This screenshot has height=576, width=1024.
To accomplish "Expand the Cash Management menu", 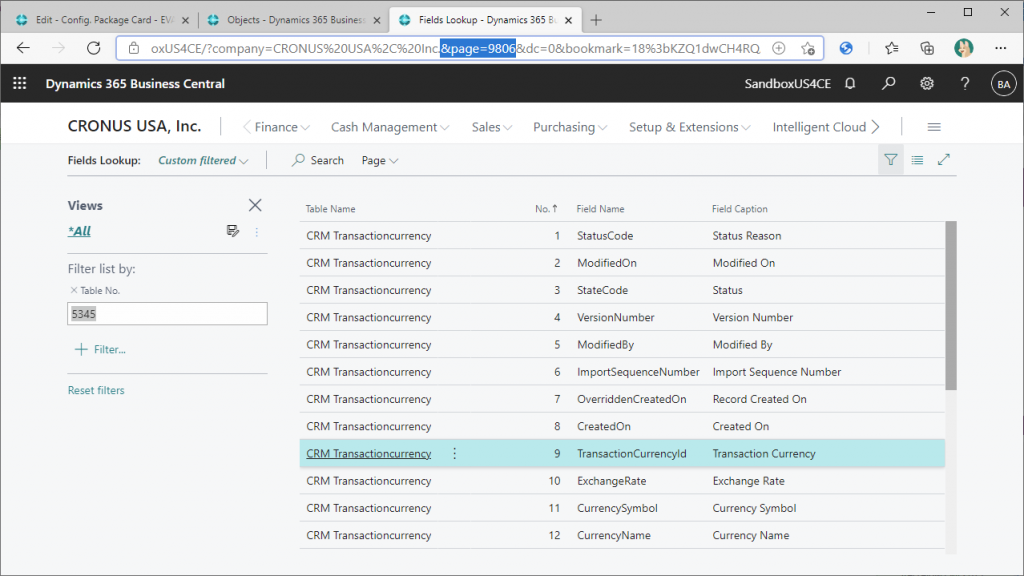I will 390,127.
